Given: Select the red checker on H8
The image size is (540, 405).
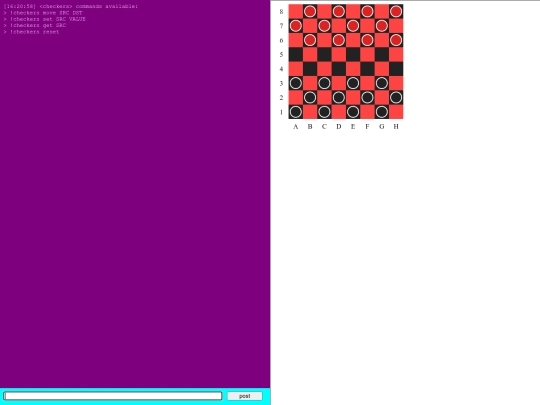Looking at the screenshot, I should tap(396, 11).
